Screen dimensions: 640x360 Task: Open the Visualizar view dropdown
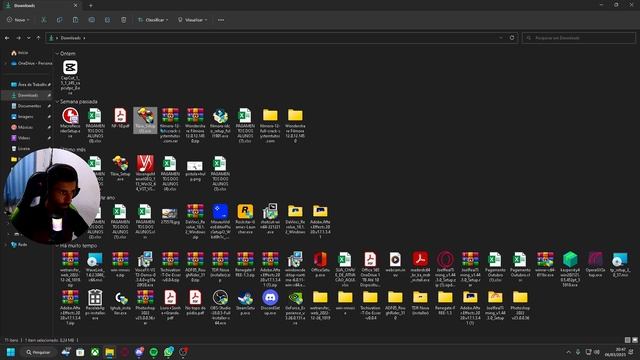193,20
